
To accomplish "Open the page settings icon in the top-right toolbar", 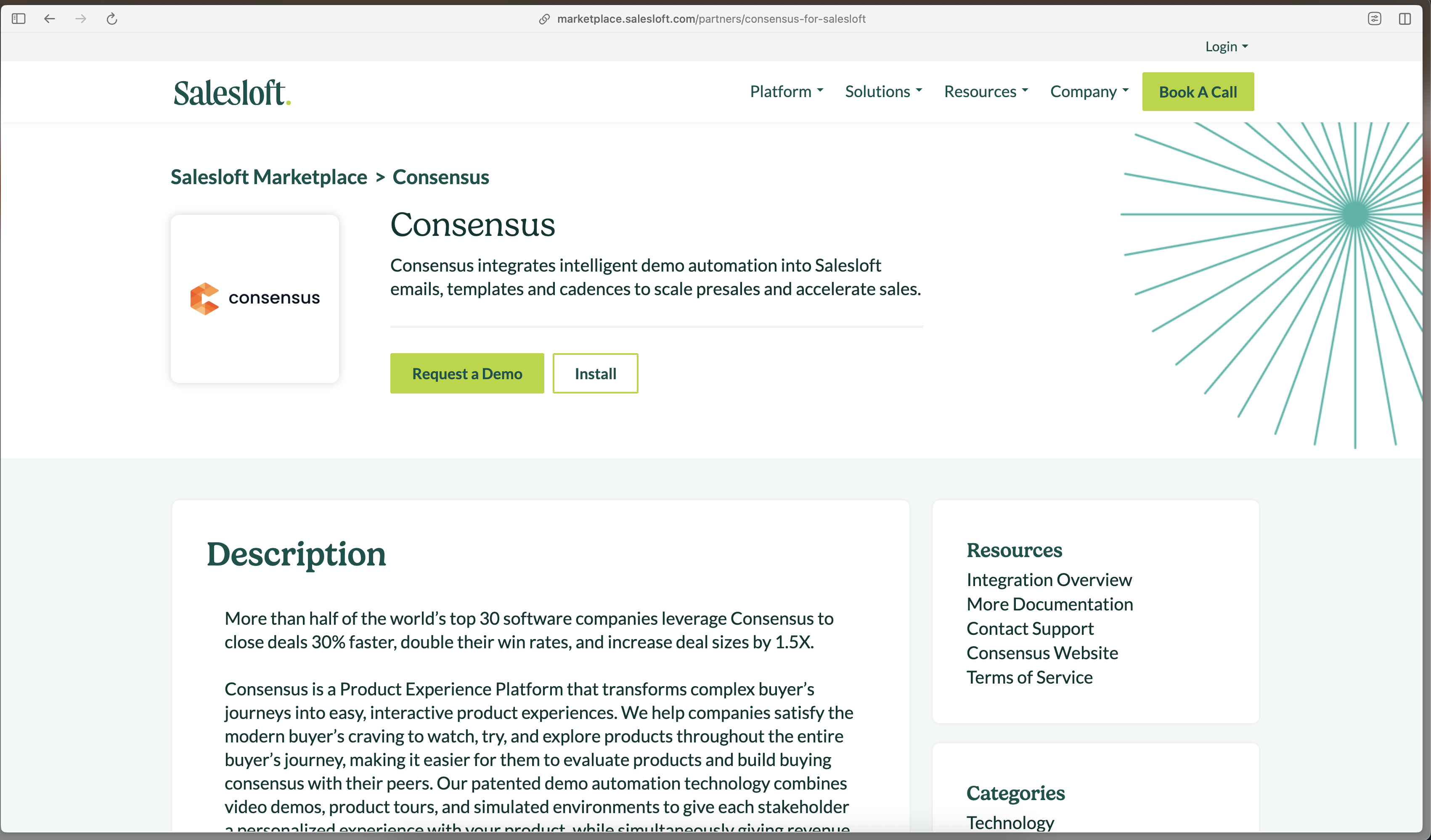I will (1374, 19).
